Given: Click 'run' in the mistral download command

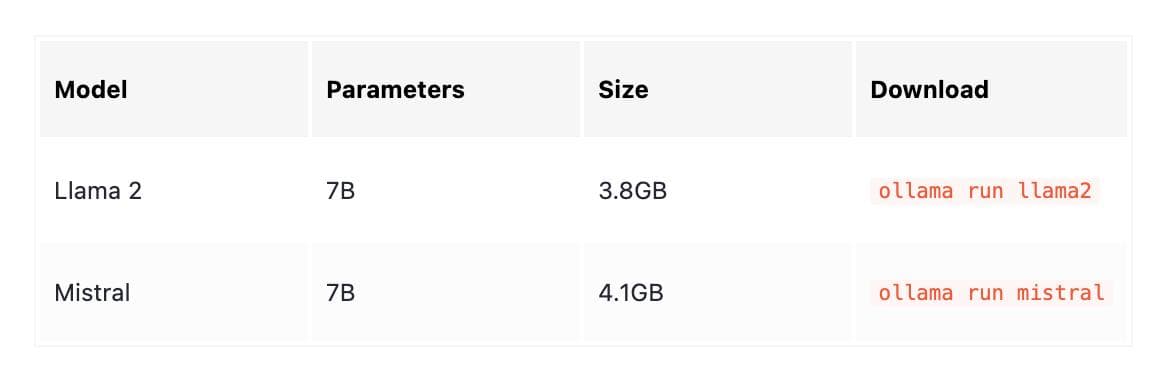Looking at the screenshot, I should pyautogui.click(x=986, y=294).
